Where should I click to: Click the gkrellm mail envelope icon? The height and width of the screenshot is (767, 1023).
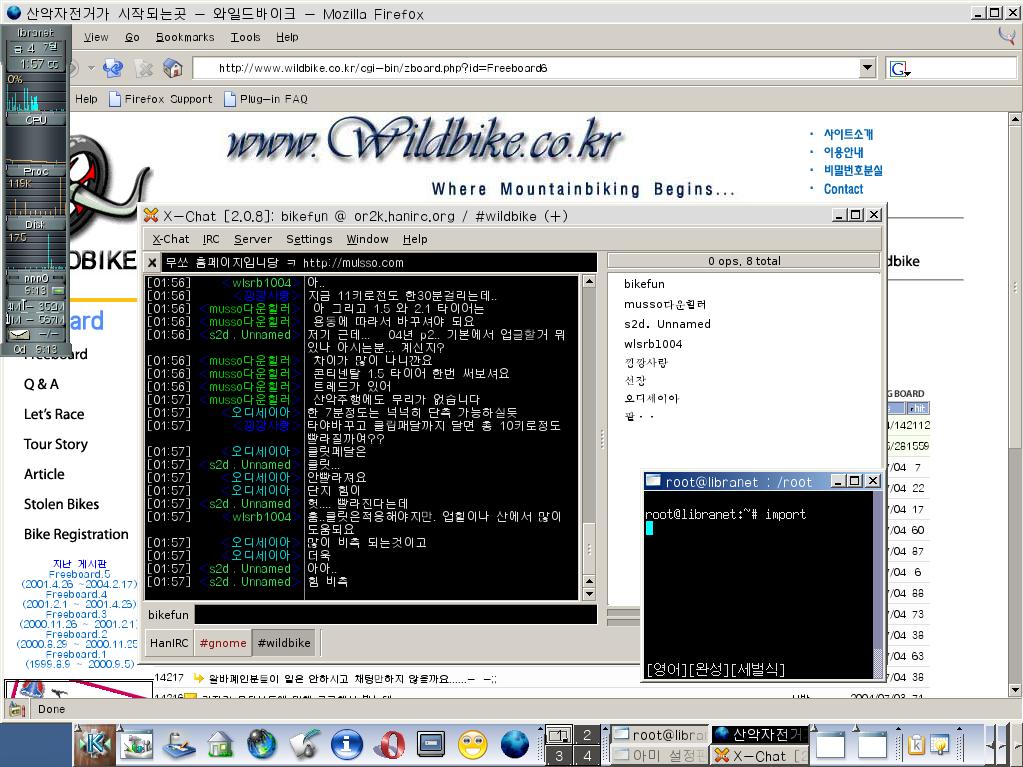[19, 335]
